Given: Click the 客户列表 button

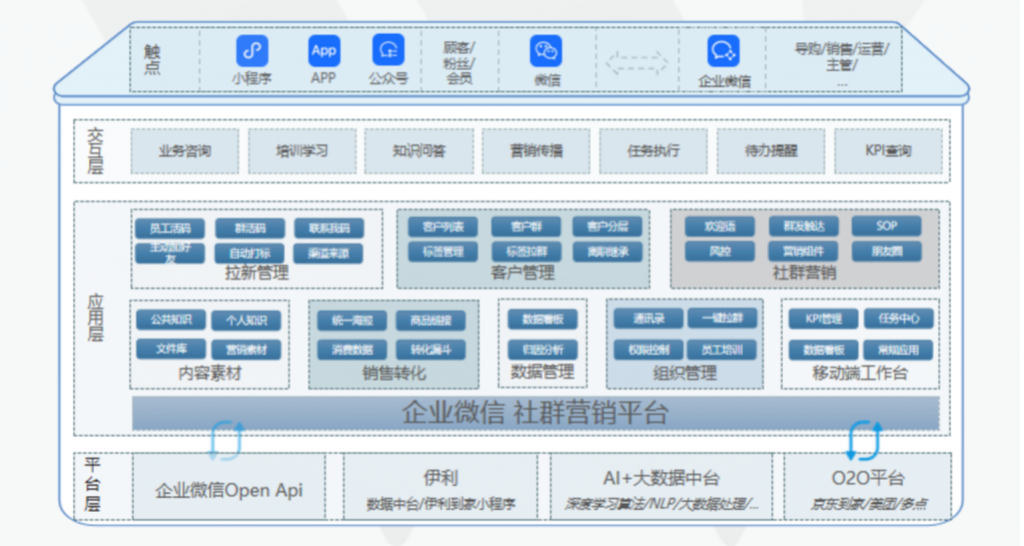Looking at the screenshot, I should point(443,227).
